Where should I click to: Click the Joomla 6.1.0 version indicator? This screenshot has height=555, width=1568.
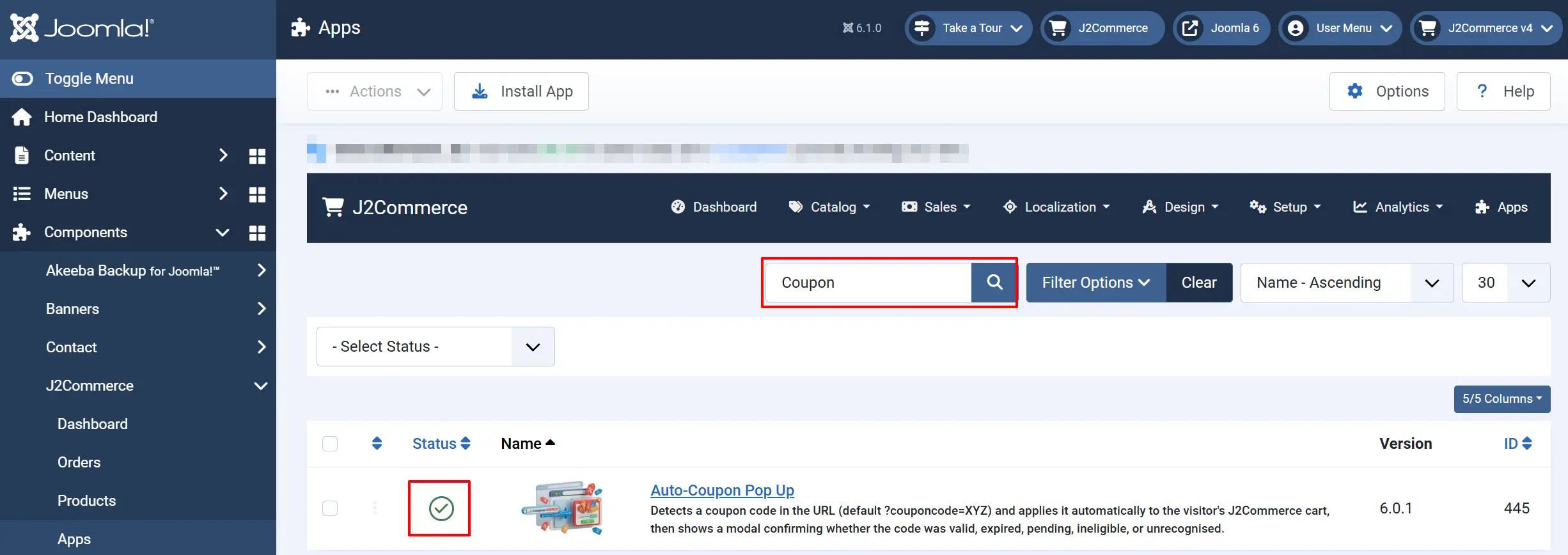[x=862, y=28]
